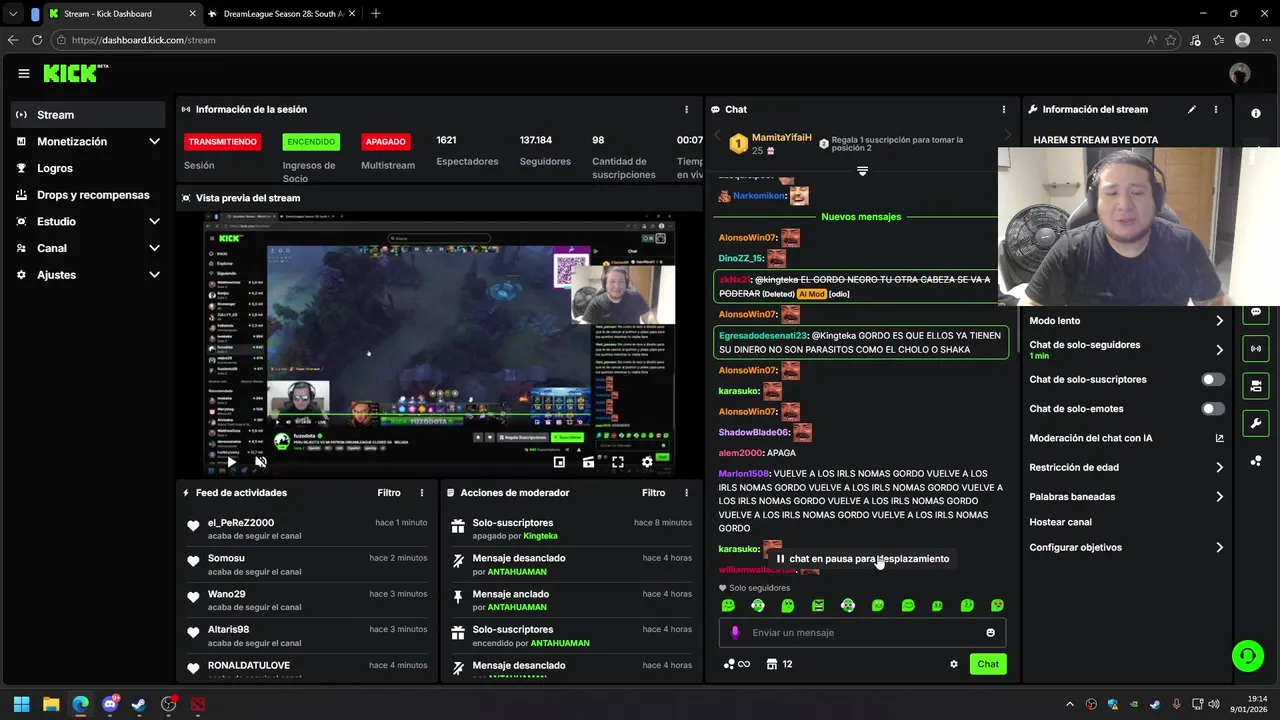
Task: Edit stream information with pencil icon
Action: pos(1192,109)
